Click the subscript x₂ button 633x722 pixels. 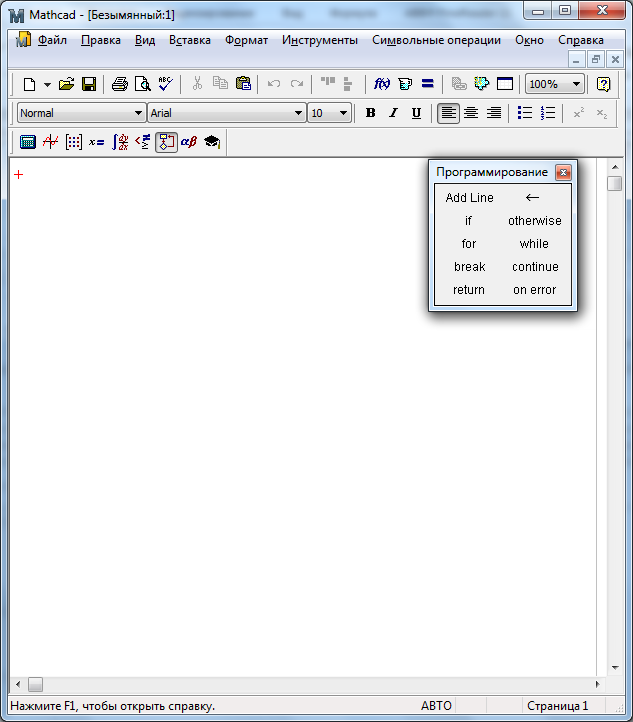coord(602,113)
